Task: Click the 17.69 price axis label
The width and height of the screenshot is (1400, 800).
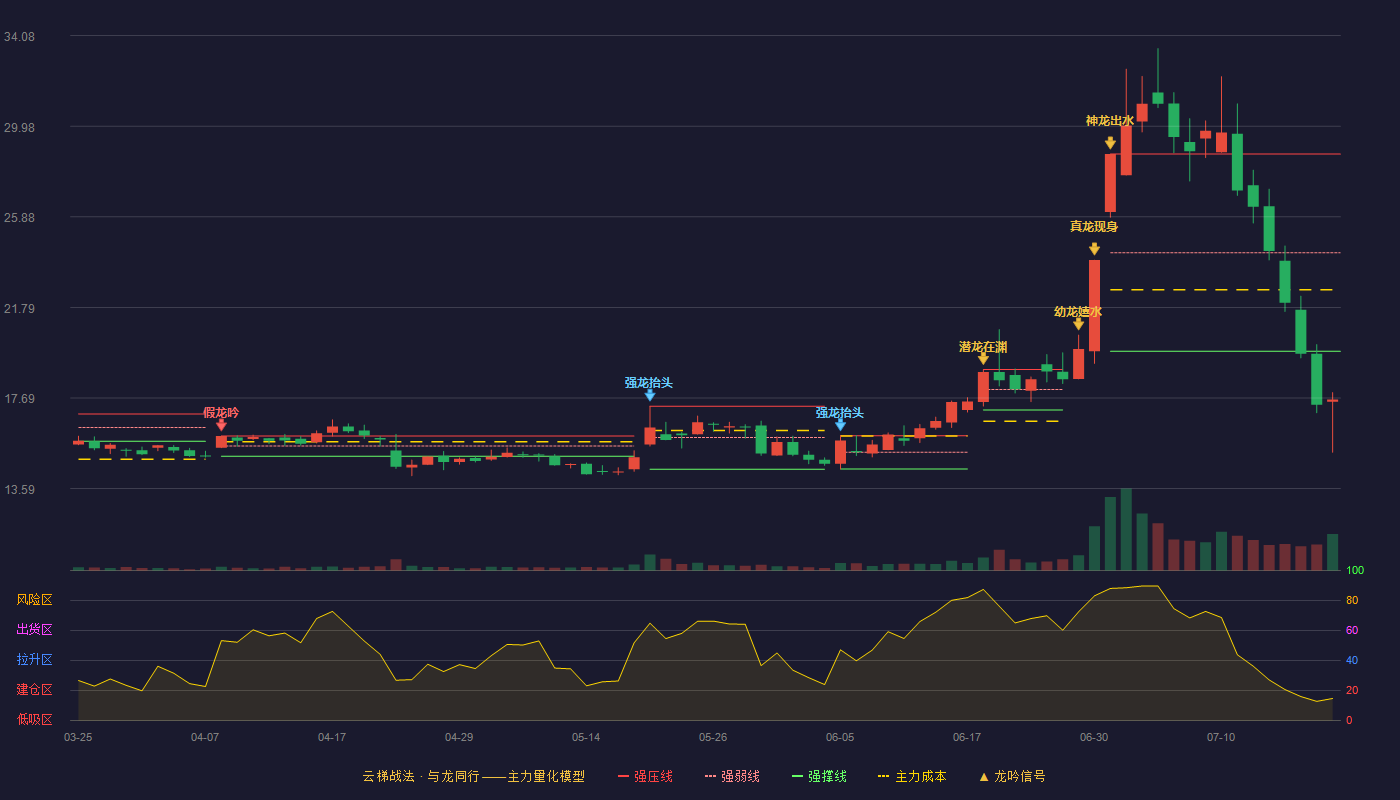Action: pyautogui.click(x=19, y=399)
